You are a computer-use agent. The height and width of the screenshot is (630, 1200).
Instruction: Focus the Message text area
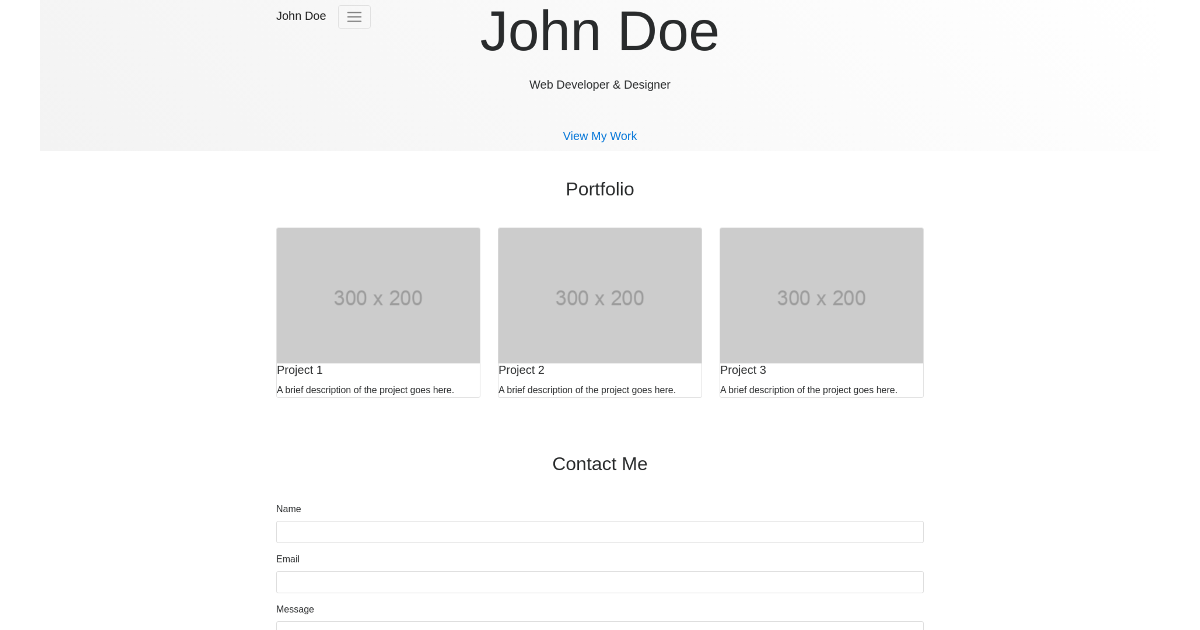(599, 626)
